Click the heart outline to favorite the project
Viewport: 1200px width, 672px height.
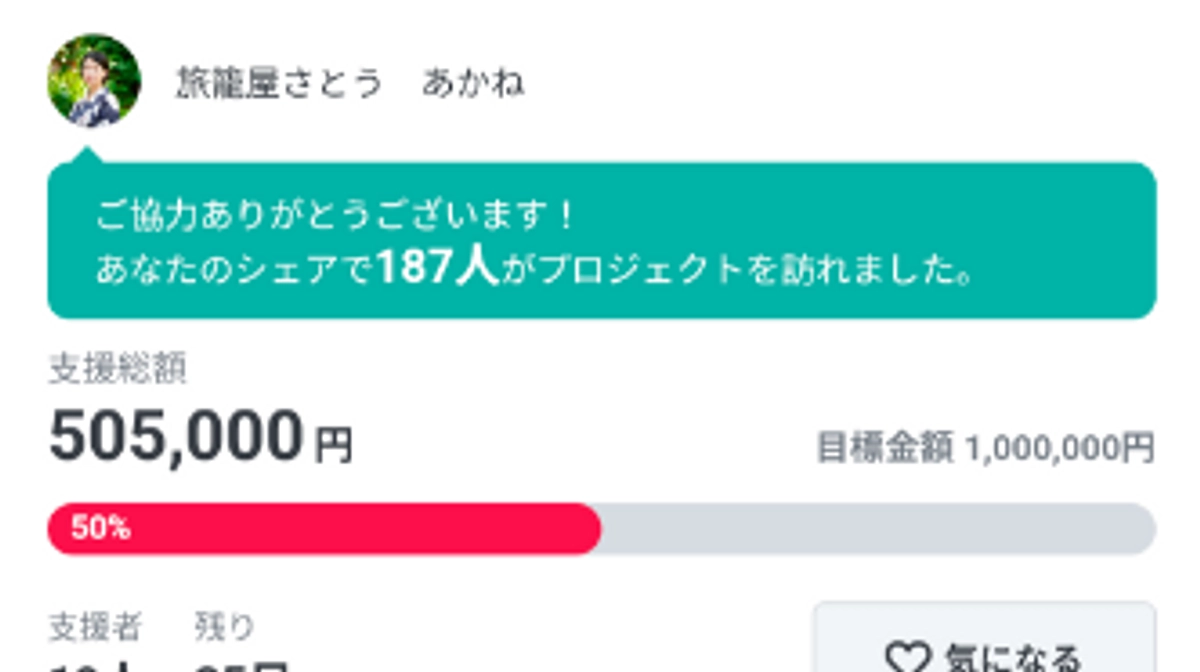click(908, 658)
